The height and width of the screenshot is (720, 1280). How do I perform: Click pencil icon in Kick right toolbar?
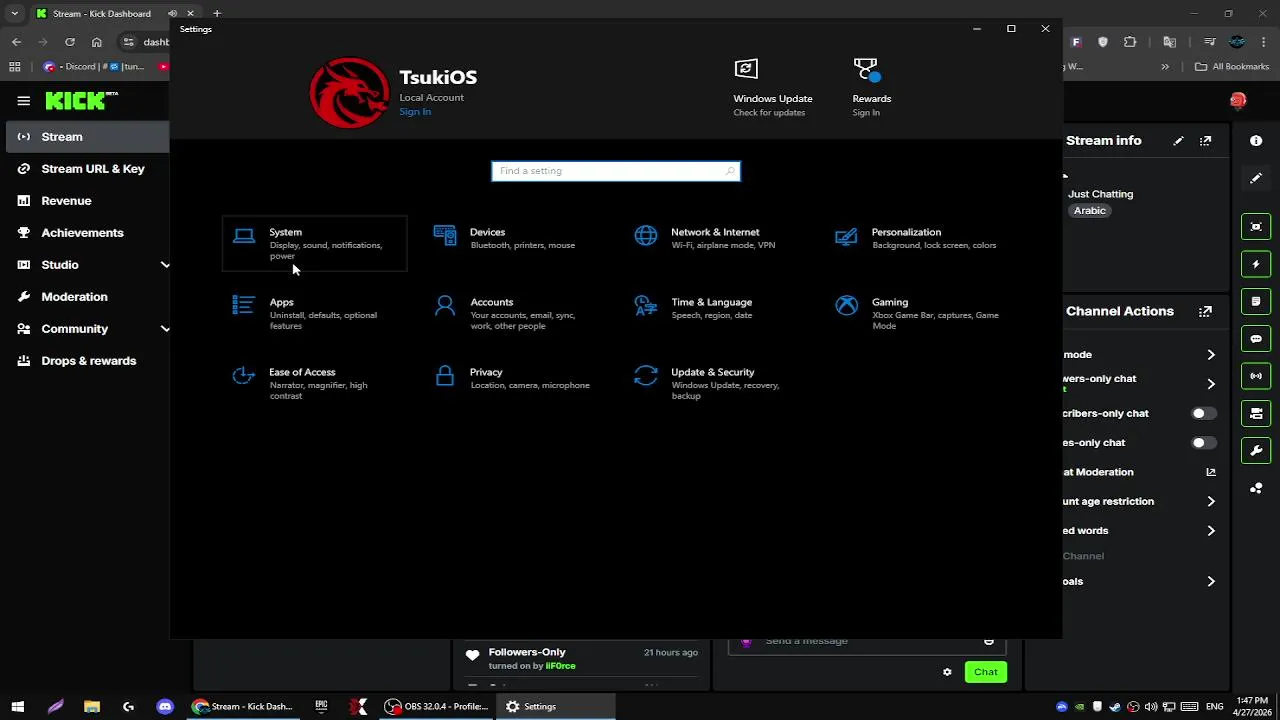pyautogui.click(x=1257, y=179)
